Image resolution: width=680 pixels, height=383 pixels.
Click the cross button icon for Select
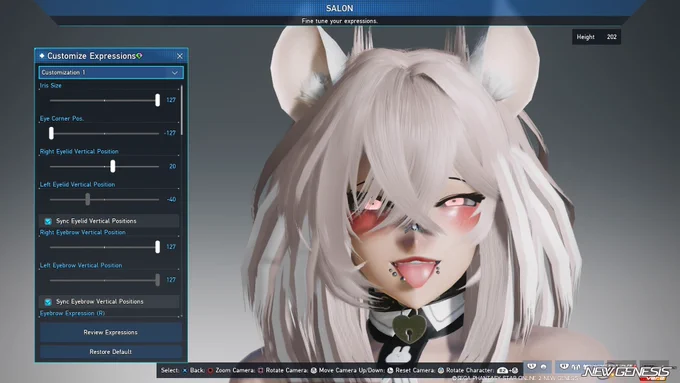click(x=185, y=370)
